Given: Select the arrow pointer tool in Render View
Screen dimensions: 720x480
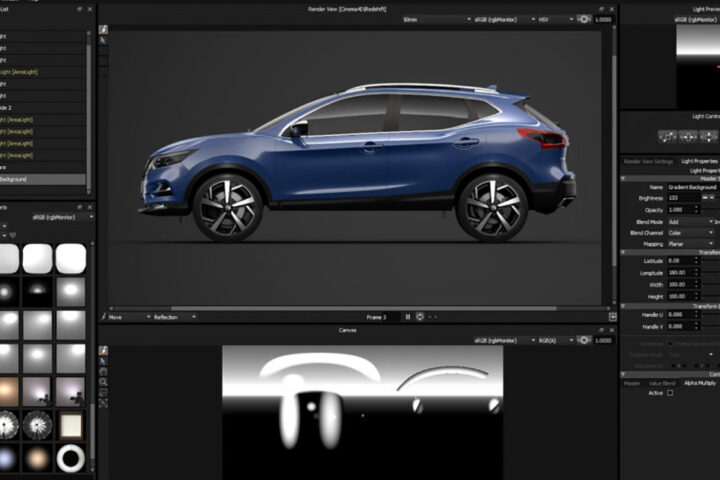Looking at the screenshot, I should pyautogui.click(x=103, y=40).
